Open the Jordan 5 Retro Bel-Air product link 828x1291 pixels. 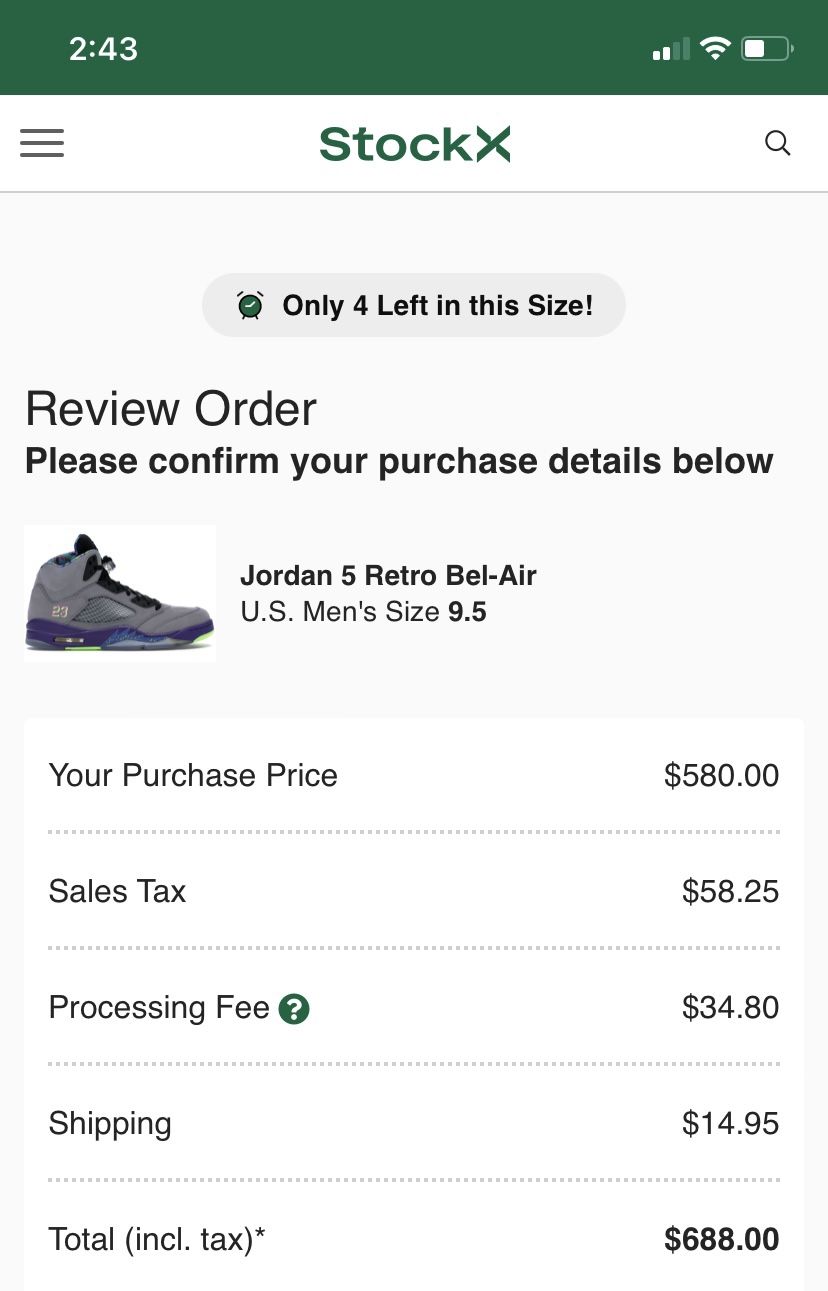[389, 575]
